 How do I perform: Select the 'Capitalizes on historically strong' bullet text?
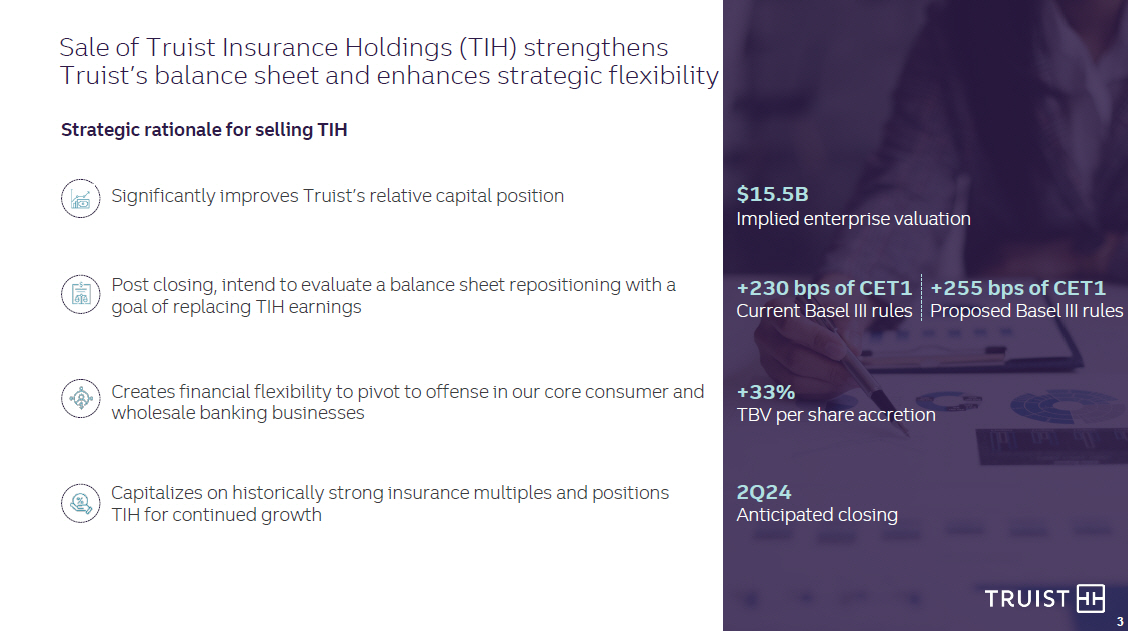point(390,504)
